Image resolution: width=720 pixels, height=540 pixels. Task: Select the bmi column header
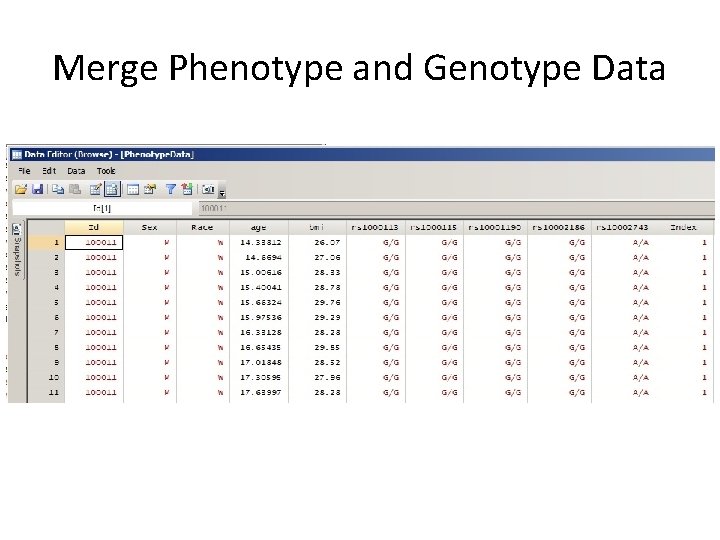[317, 227]
